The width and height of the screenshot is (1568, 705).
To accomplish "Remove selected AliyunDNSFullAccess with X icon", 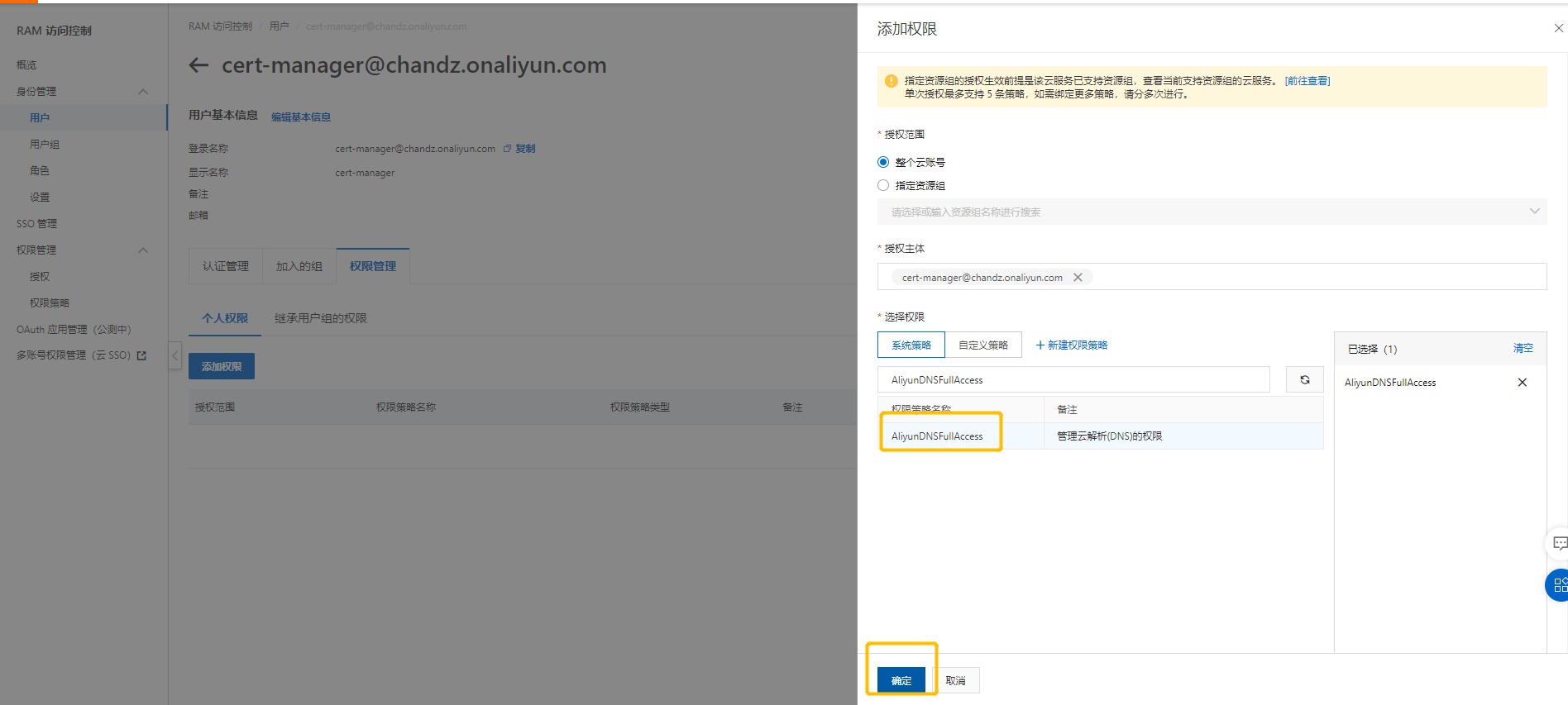I will pyautogui.click(x=1522, y=383).
